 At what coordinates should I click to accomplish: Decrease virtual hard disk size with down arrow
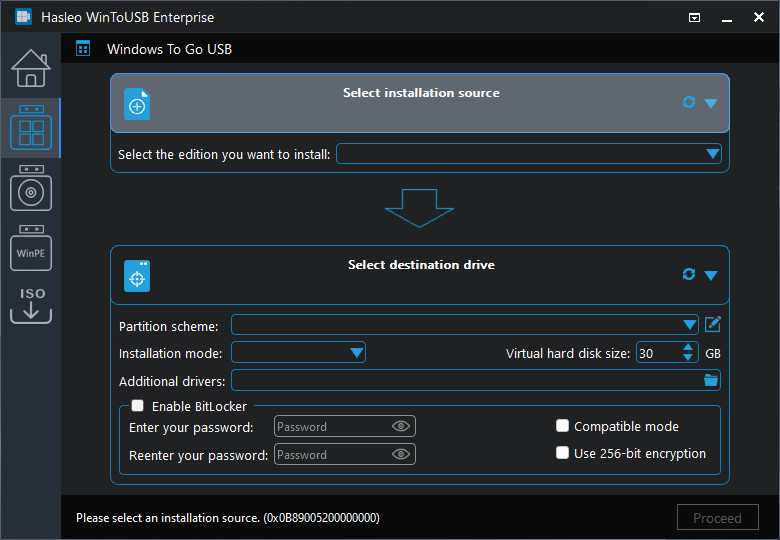(x=688, y=358)
